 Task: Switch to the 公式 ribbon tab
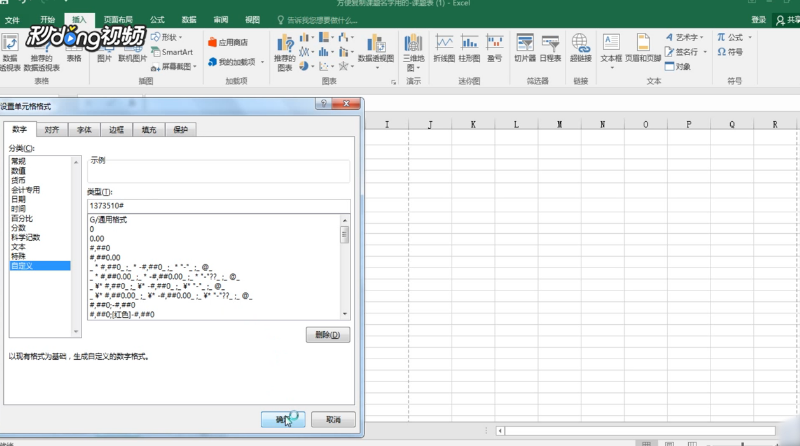coord(157,19)
